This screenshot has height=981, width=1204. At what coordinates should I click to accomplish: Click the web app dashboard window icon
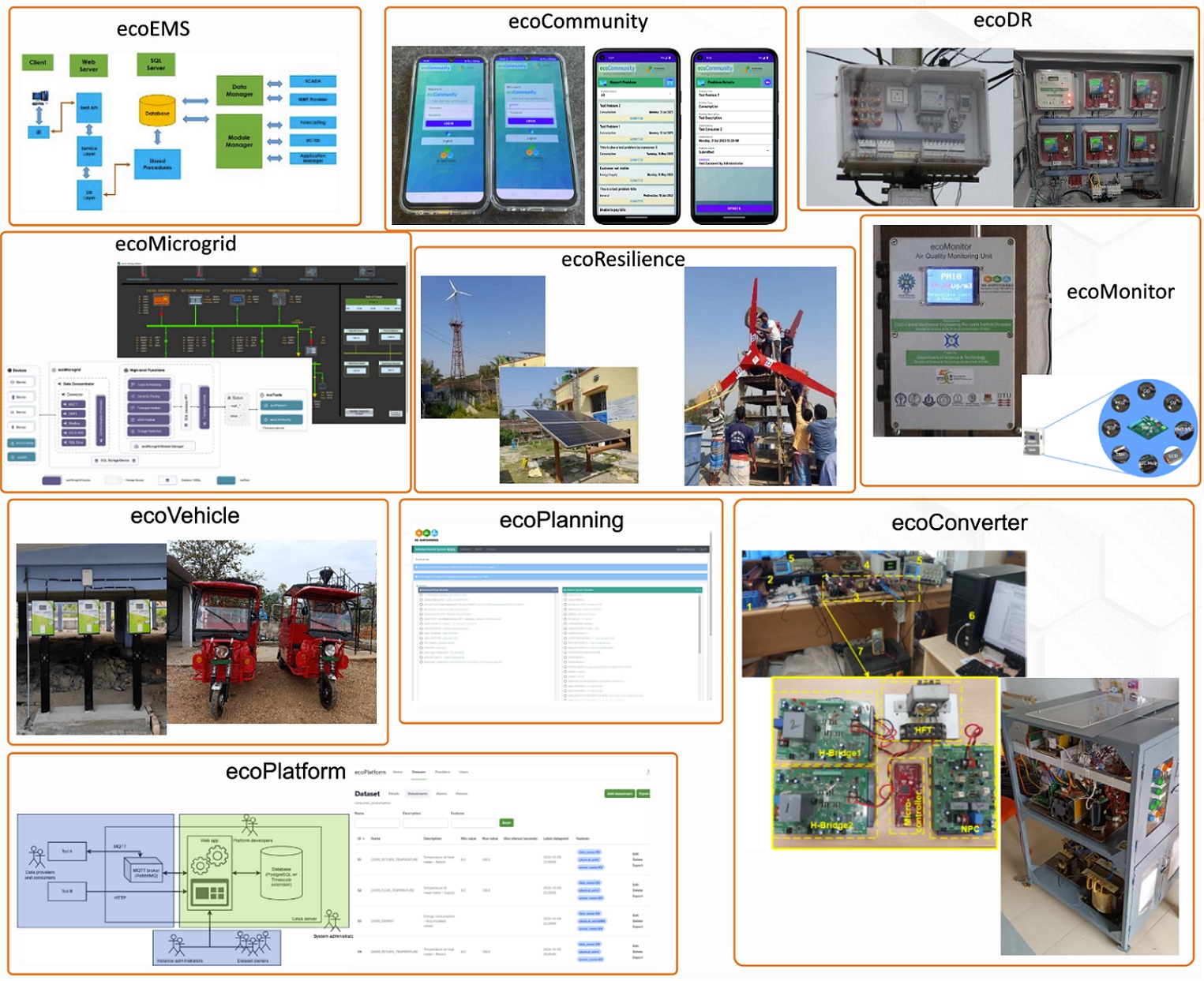pos(209,893)
